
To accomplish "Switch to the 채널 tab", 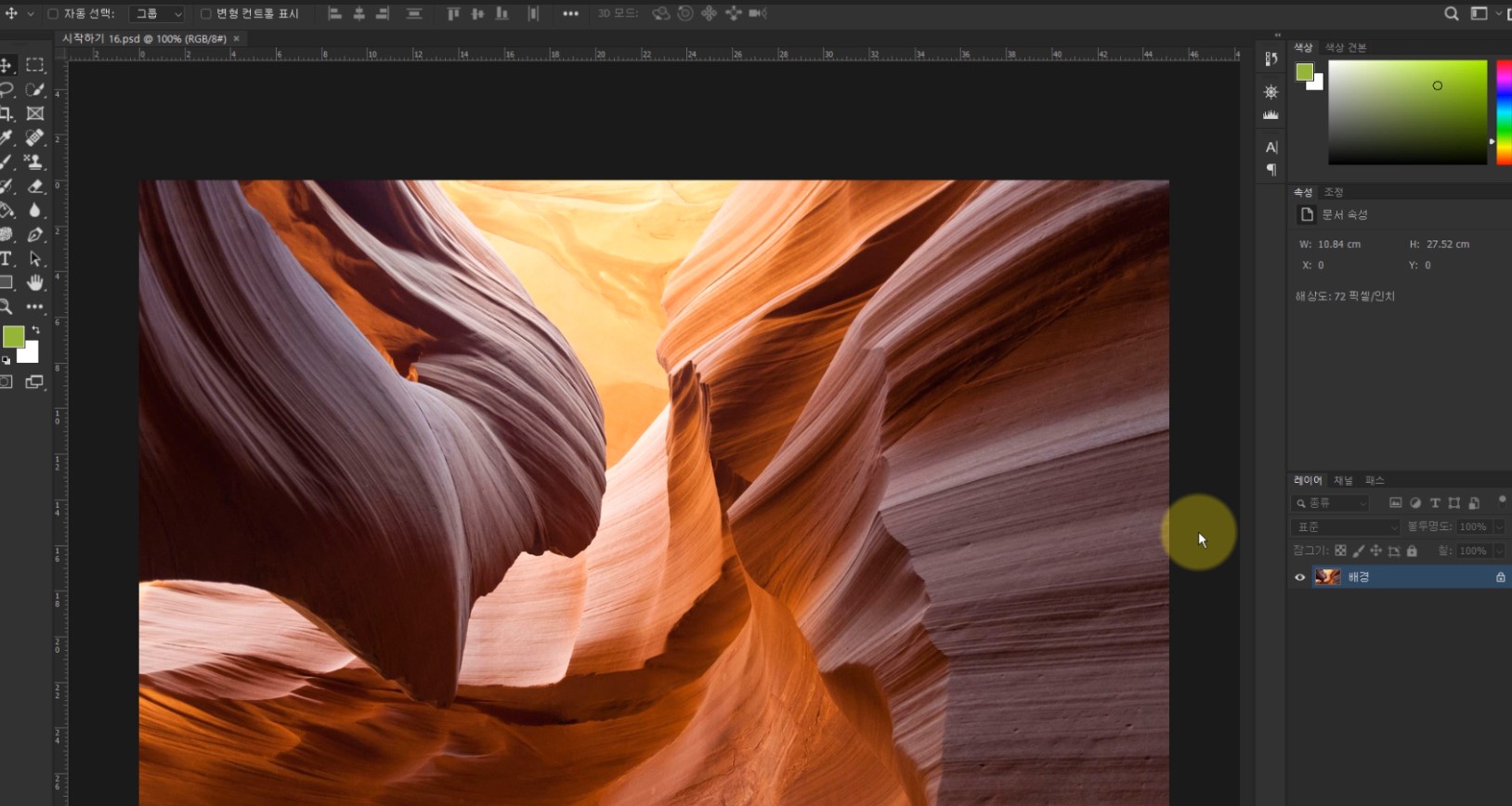I will click(x=1343, y=480).
